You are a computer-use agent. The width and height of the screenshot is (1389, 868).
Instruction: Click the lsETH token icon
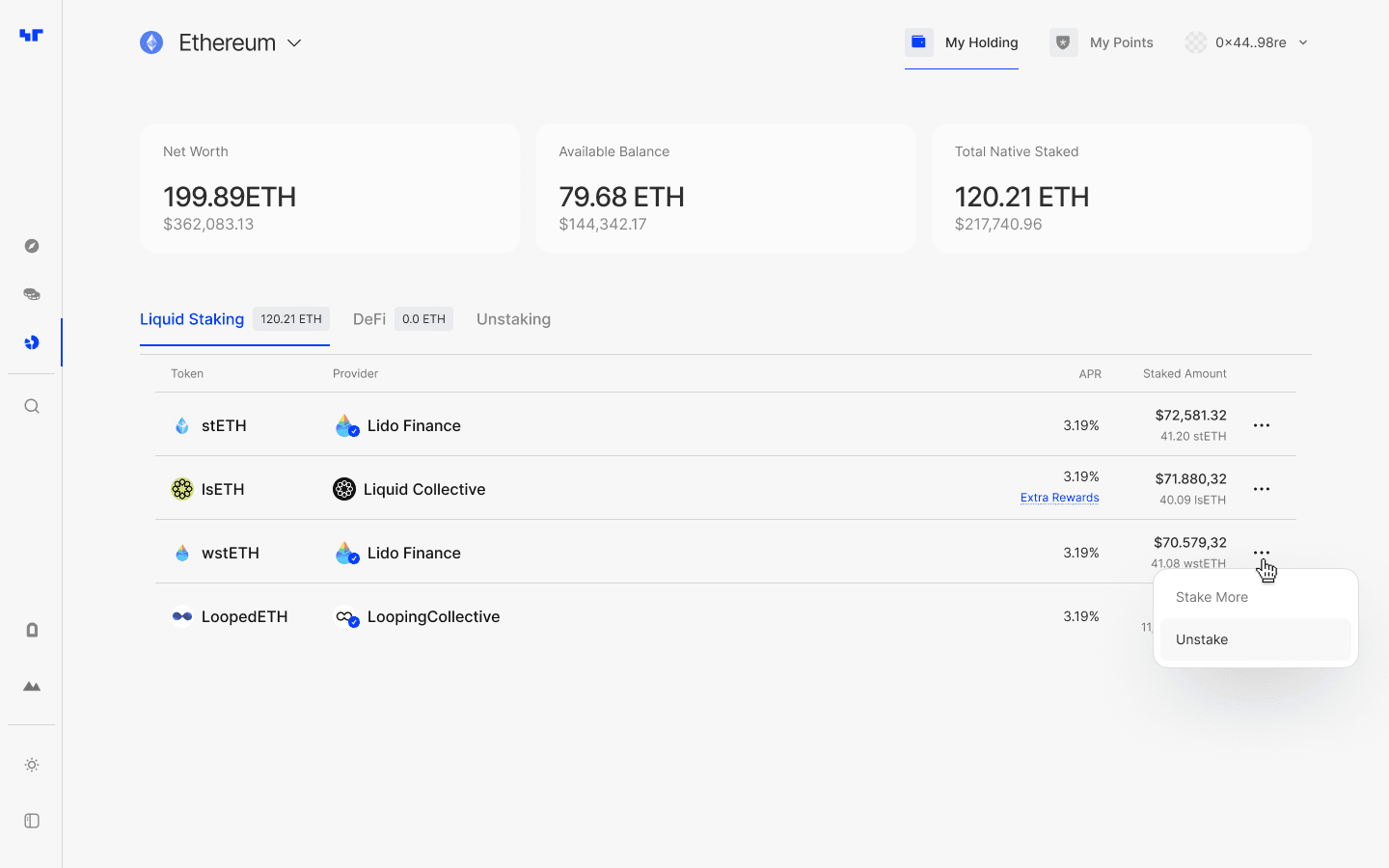[182, 489]
